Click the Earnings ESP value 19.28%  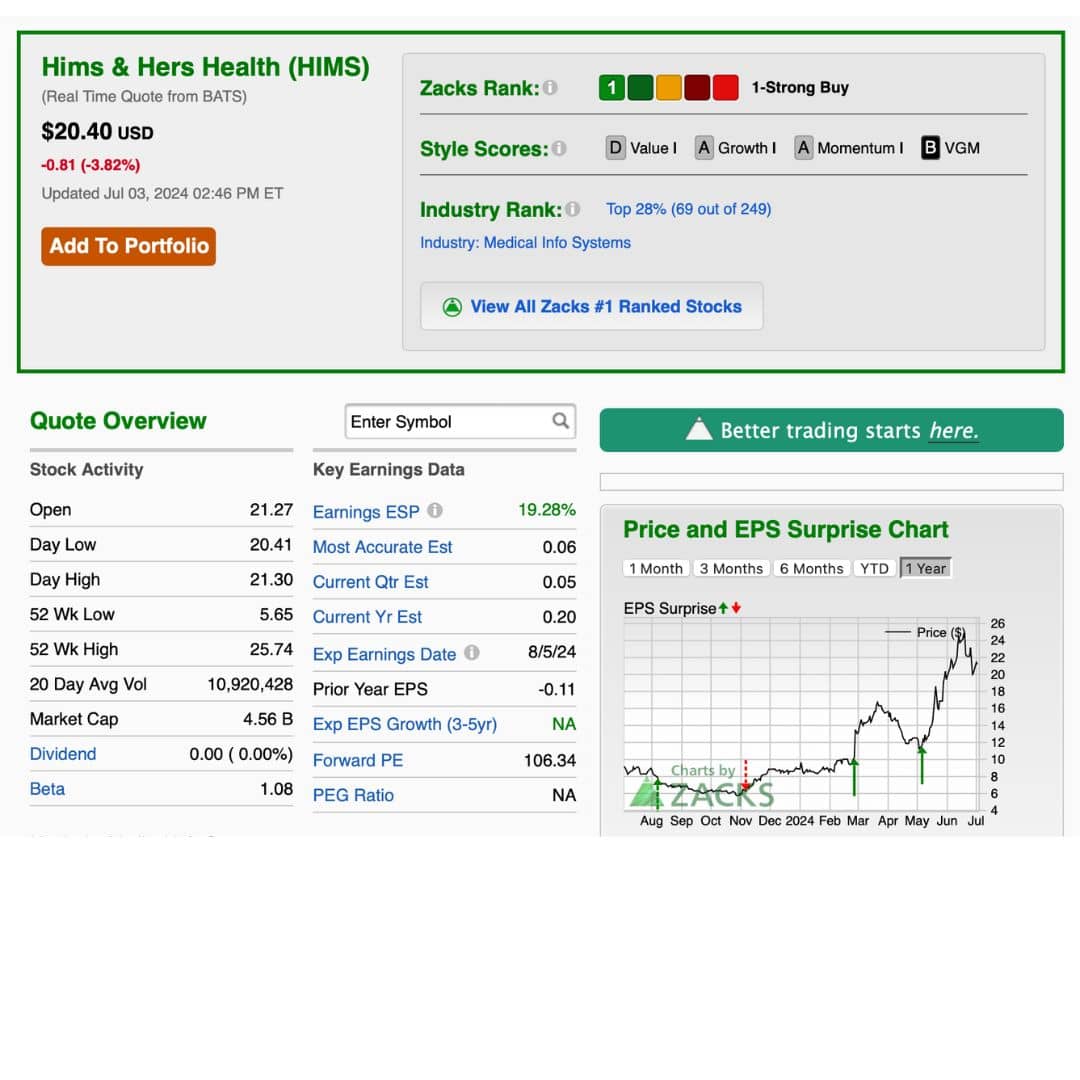tap(547, 510)
